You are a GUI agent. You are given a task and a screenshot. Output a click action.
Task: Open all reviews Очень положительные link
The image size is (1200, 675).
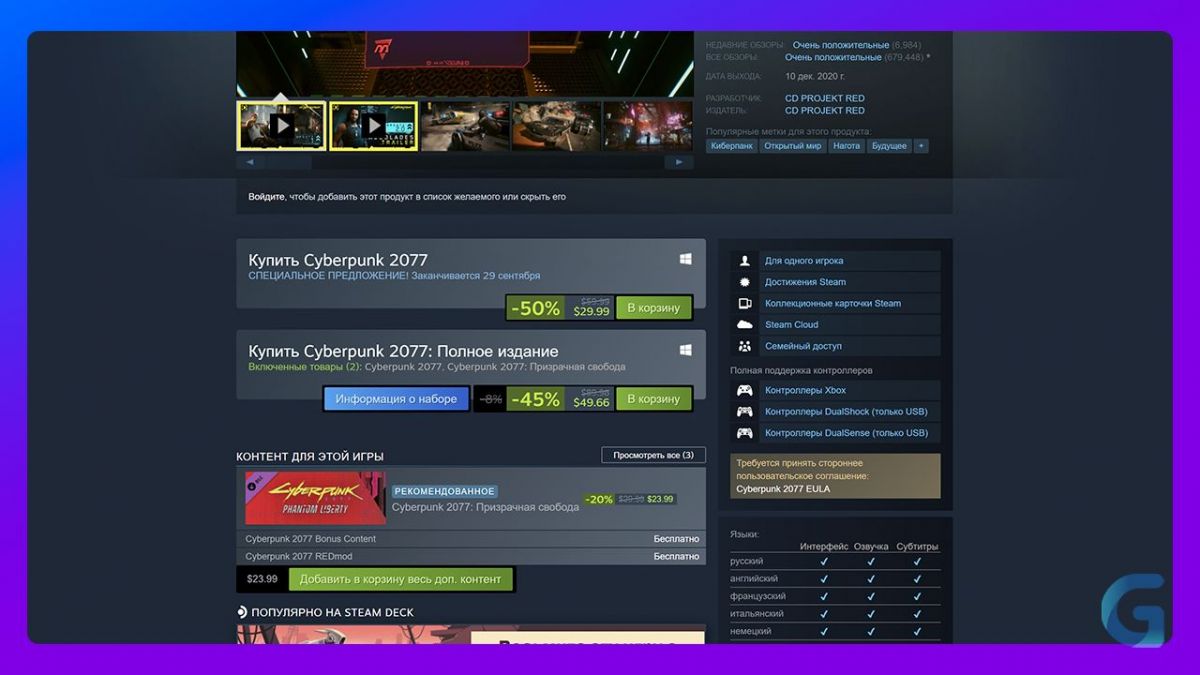click(833, 57)
